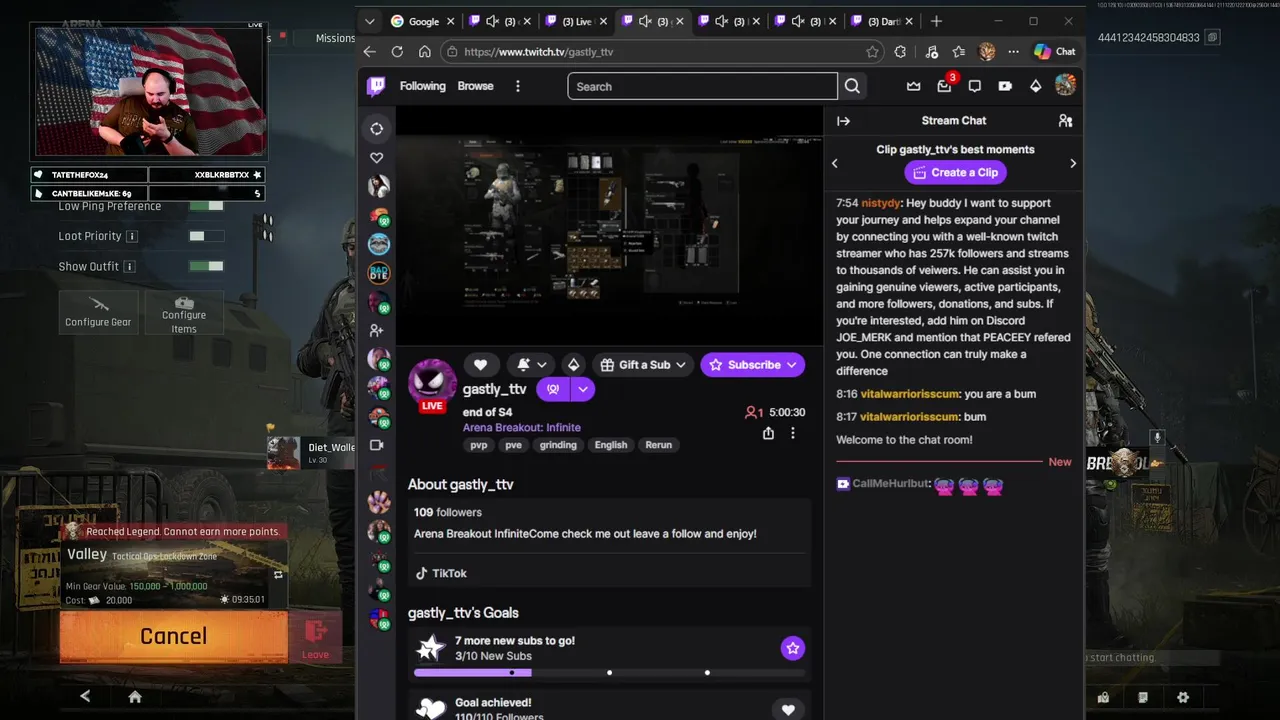Open Copilot Chat button in browser toolbar
The height and width of the screenshot is (720, 1280).
(1054, 52)
